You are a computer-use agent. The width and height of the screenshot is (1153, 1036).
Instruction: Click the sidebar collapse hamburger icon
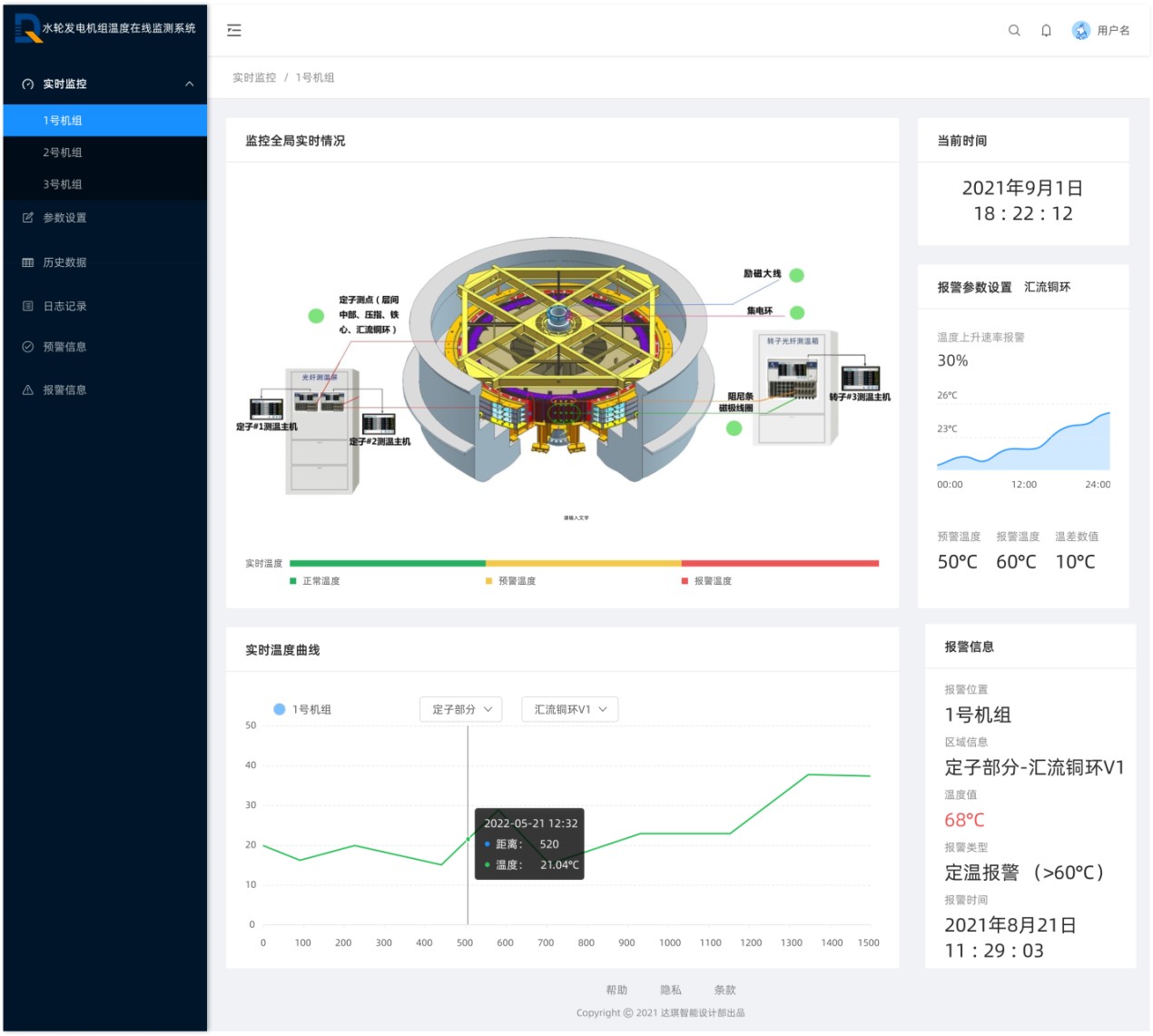(234, 31)
